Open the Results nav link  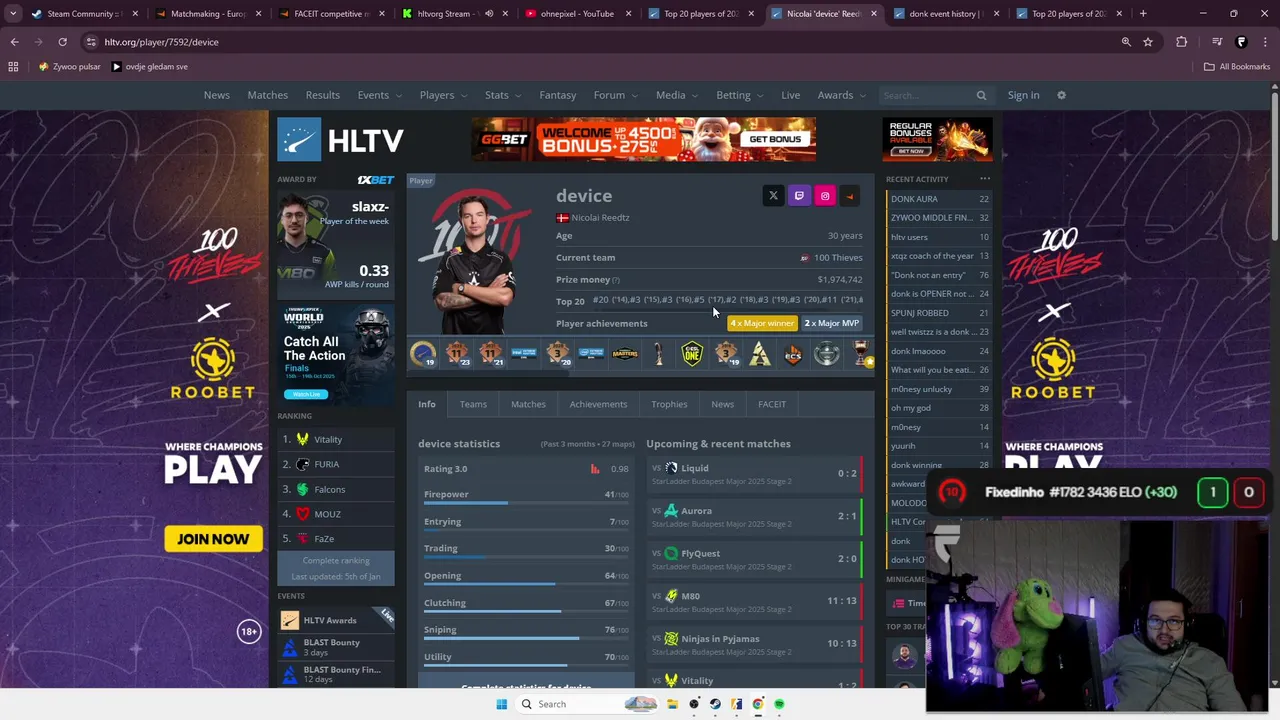tap(322, 95)
